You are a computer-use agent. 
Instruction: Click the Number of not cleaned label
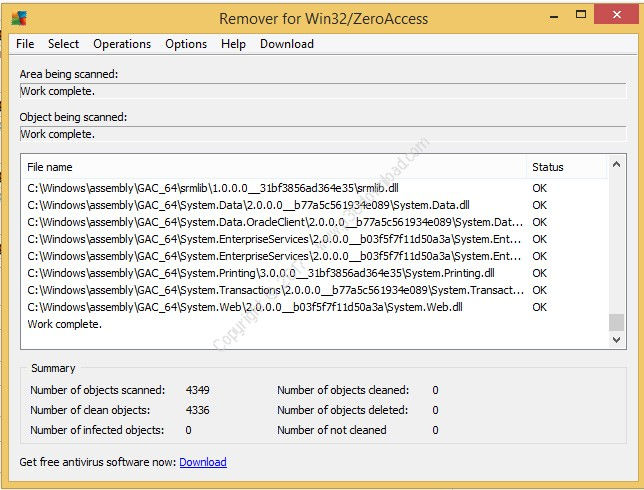331,430
